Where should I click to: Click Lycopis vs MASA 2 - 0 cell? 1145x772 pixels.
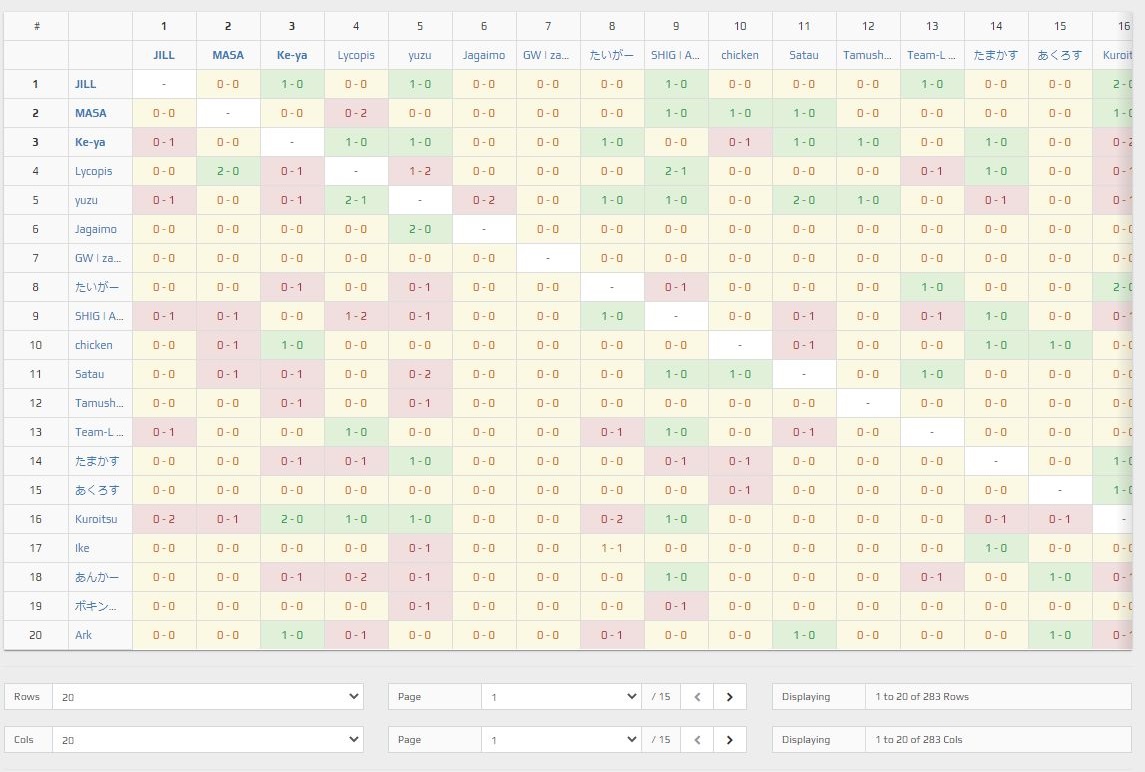point(228,171)
